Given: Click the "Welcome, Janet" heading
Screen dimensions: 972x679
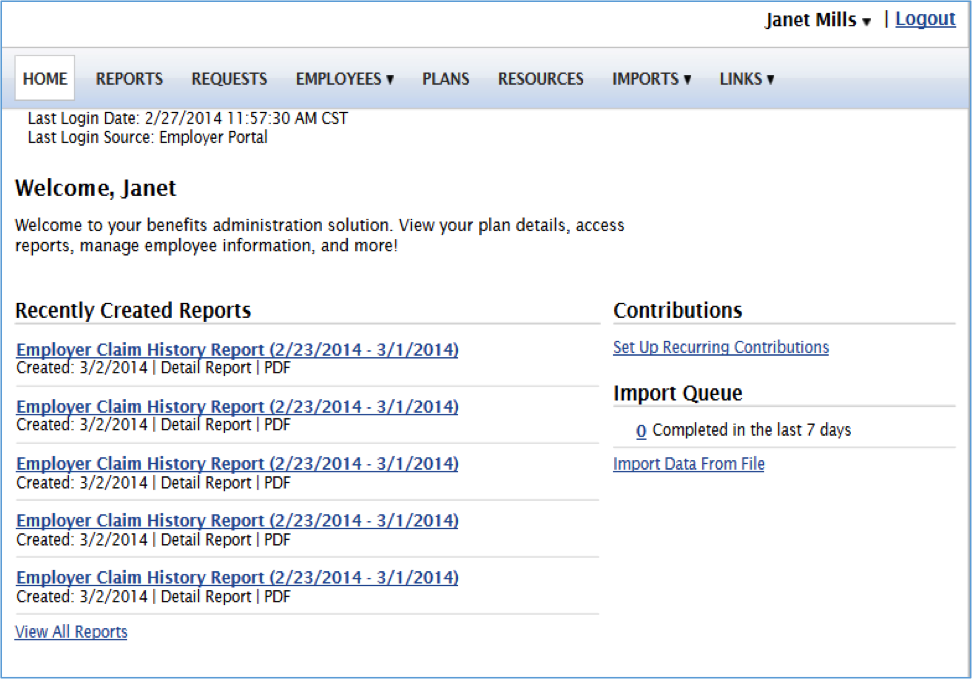Looking at the screenshot, I should tap(95, 188).
